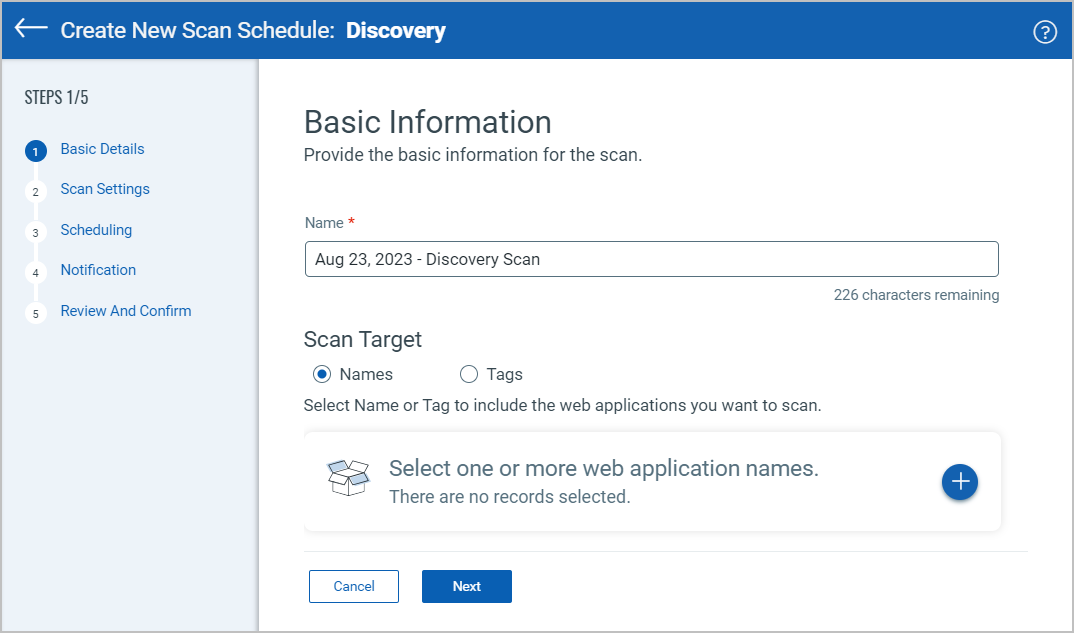The image size is (1074, 633).
Task: Click the step 1 numbered circle
Action: coord(35,149)
